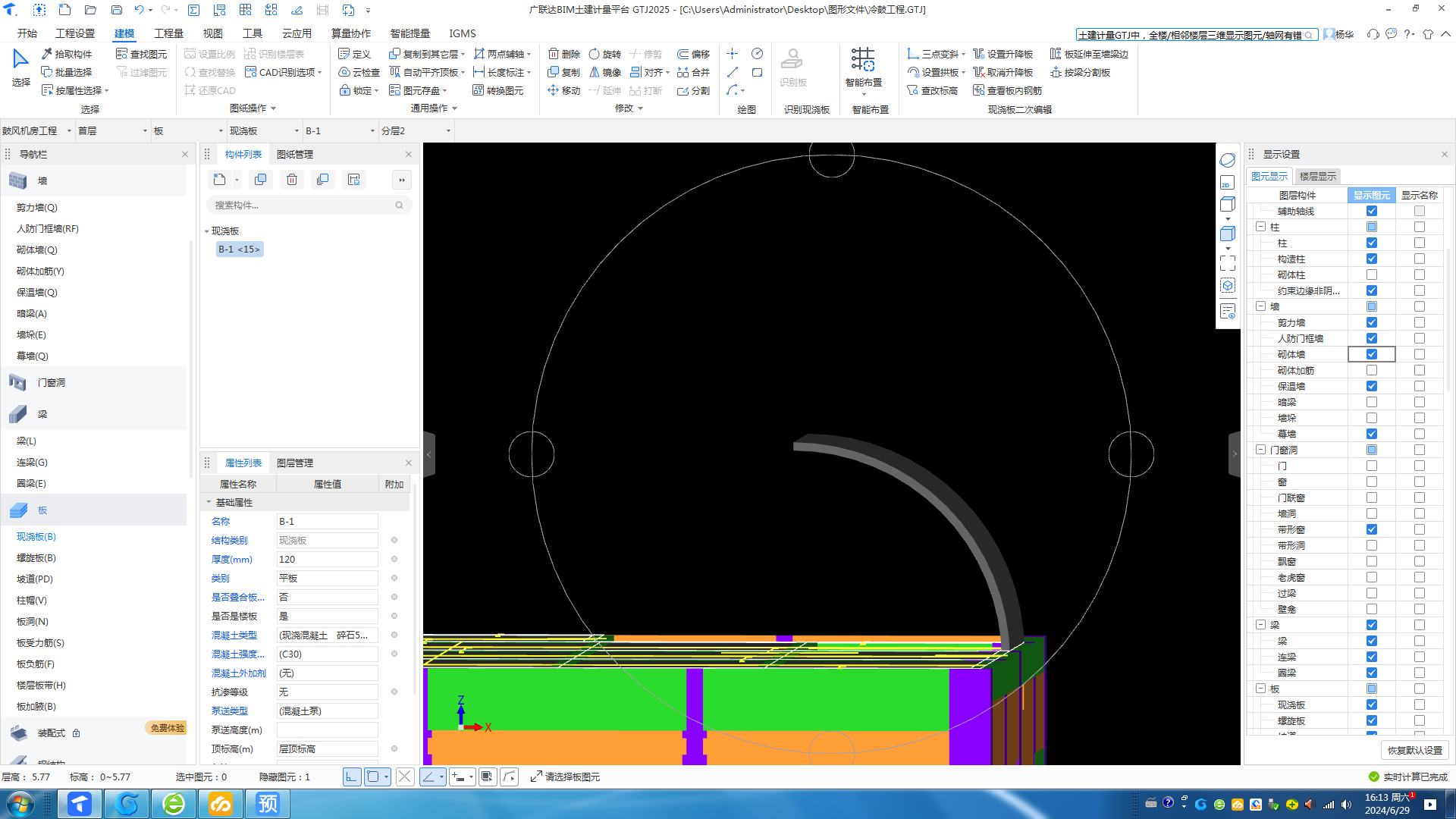The image size is (1456, 819).
Task: Click 按梁分割板 tool
Action: click(1081, 72)
